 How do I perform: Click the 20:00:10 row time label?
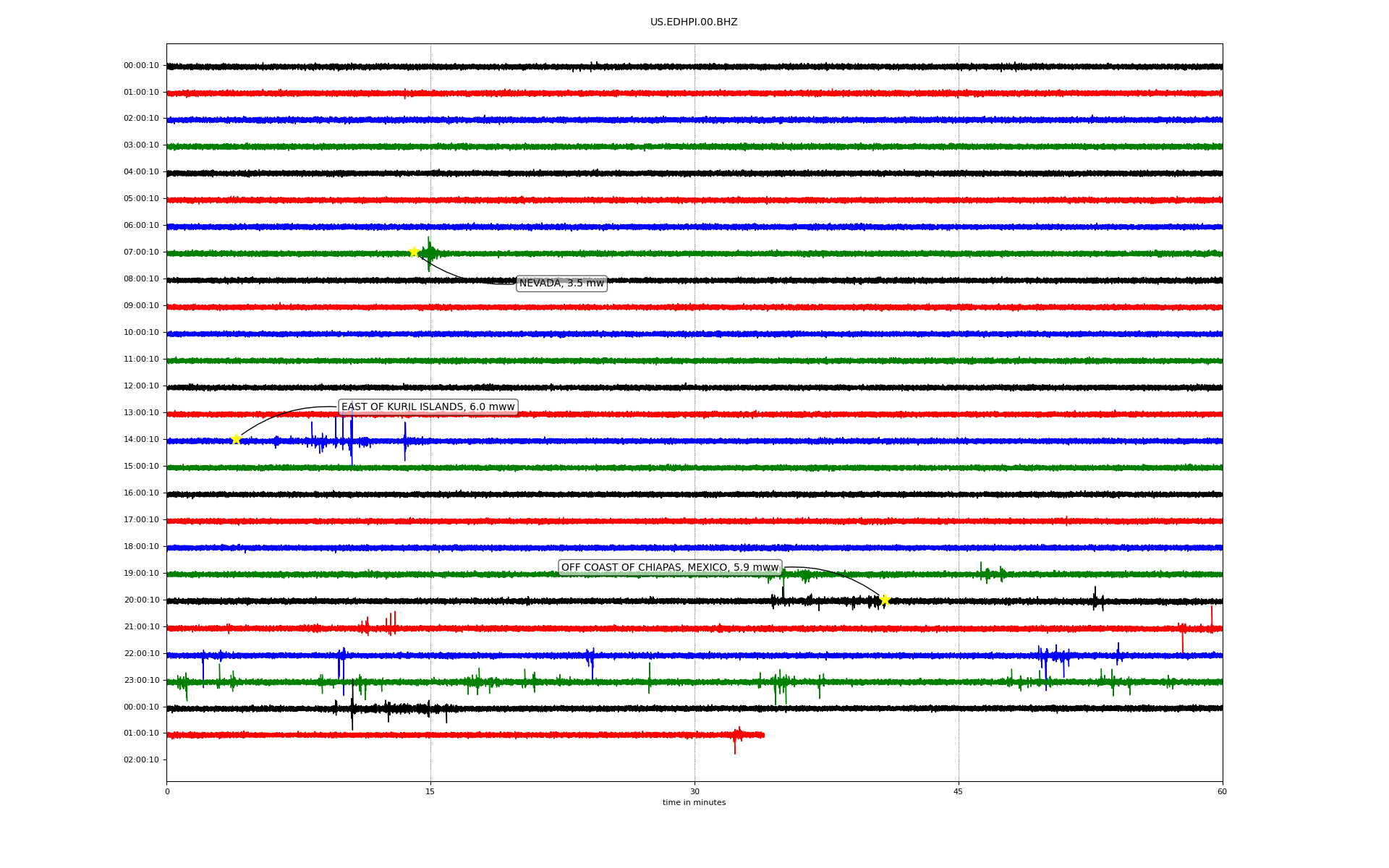(x=141, y=600)
